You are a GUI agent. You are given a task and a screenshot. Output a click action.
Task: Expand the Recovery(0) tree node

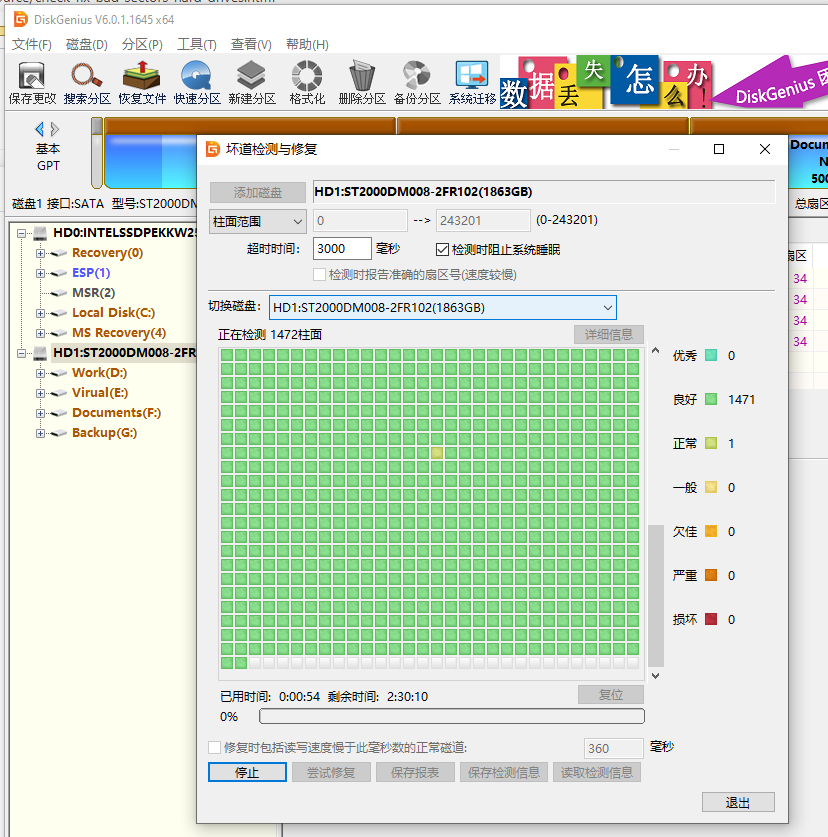pos(40,253)
